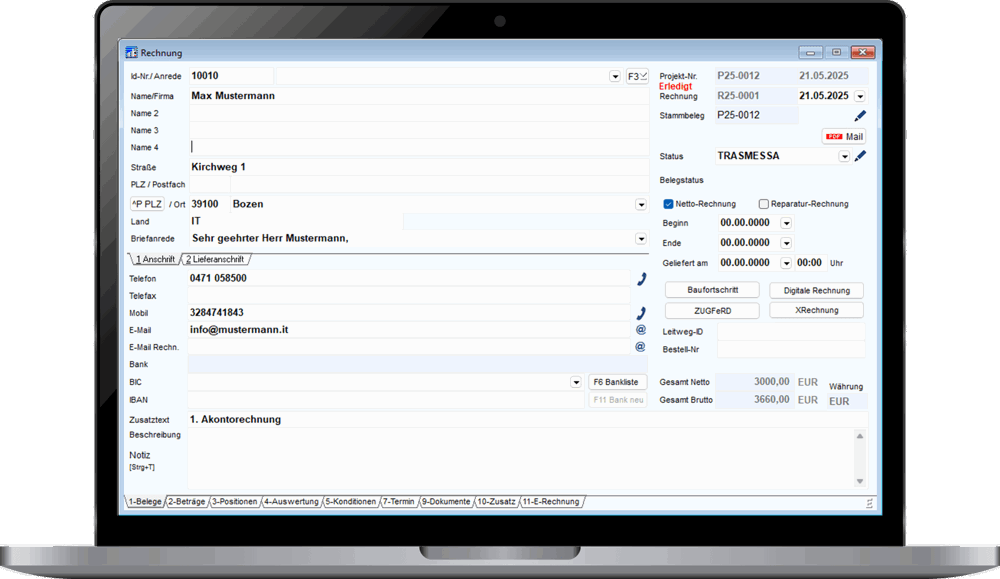Edit Stammbeleg with the pencil icon

[x=860, y=116]
